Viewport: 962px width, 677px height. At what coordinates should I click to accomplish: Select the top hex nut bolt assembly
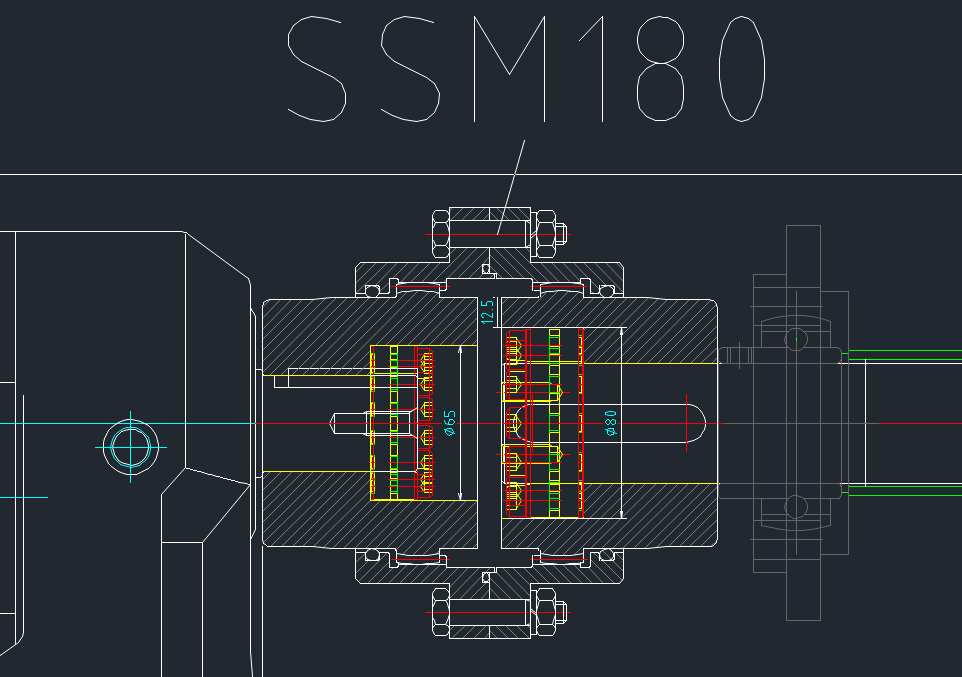pyautogui.click(x=499, y=234)
